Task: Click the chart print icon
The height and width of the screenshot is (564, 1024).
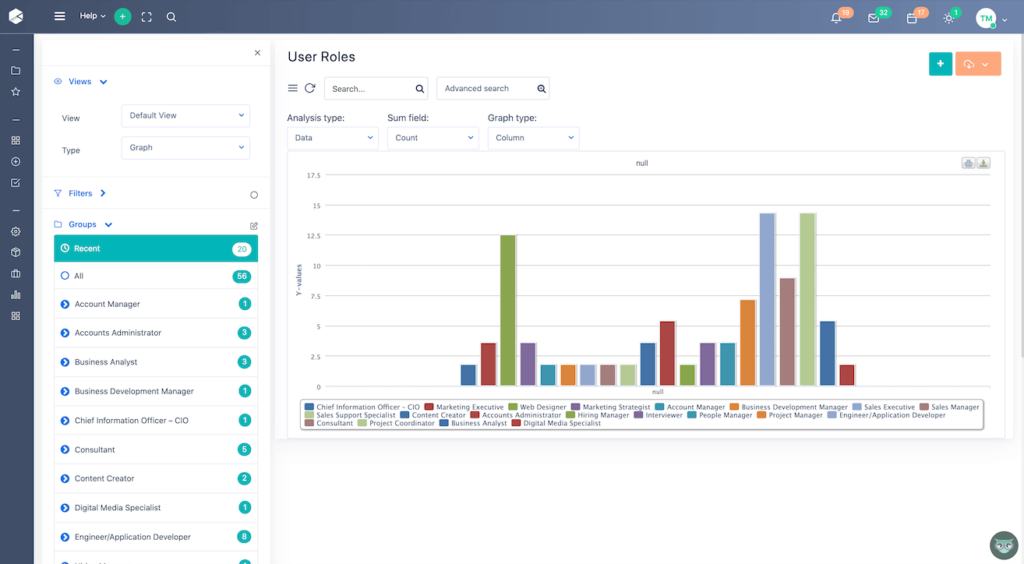Action: pyautogui.click(x=968, y=163)
